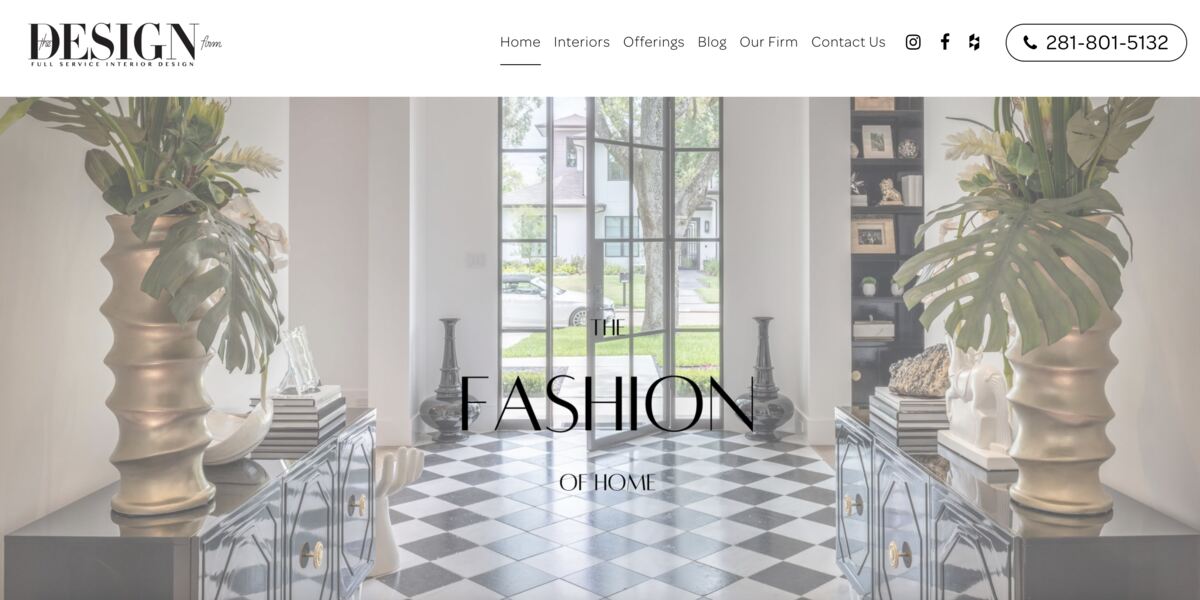Go to the Home menu item
Viewport: 1200px width, 600px height.
(x=520, y=42)
